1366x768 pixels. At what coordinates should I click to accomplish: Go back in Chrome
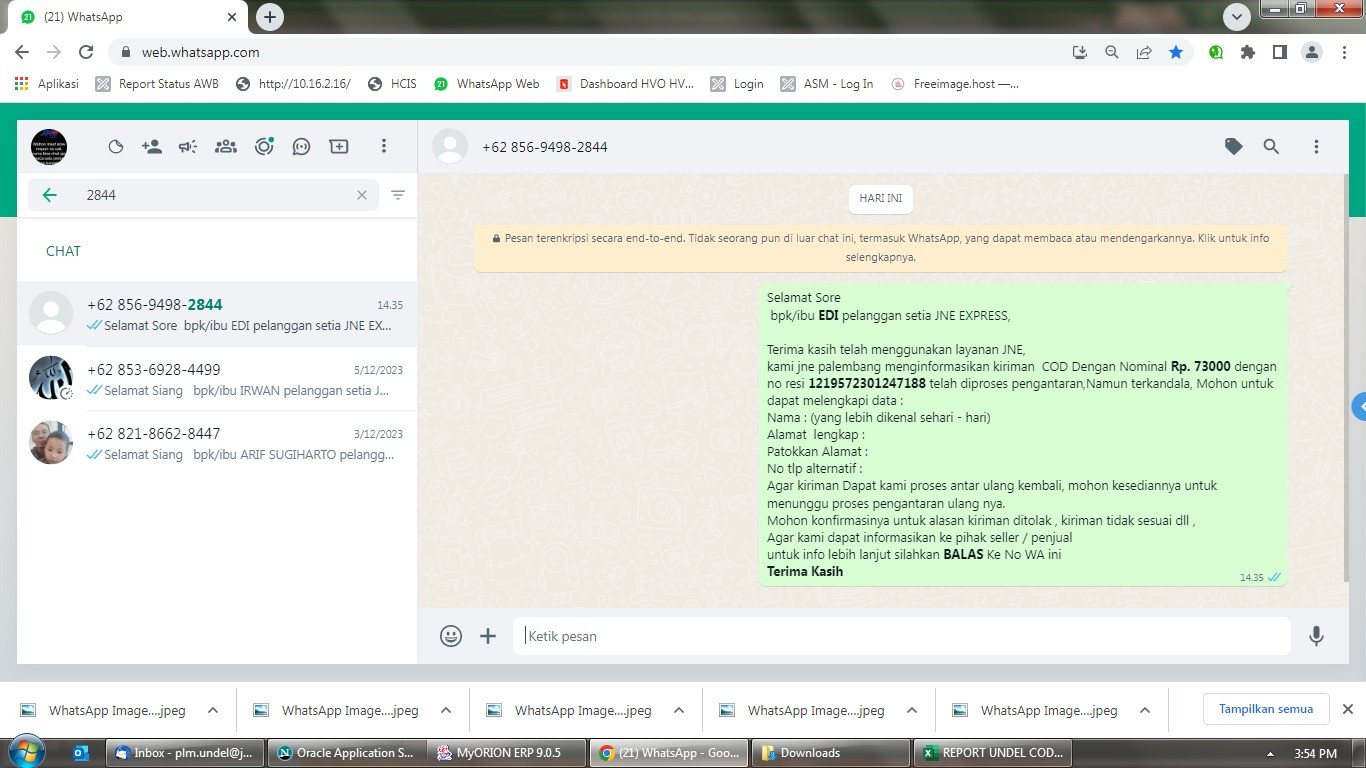point(22,52)
